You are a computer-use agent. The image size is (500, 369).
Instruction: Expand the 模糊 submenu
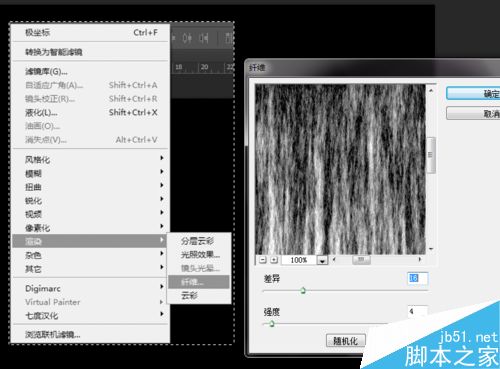91,173
